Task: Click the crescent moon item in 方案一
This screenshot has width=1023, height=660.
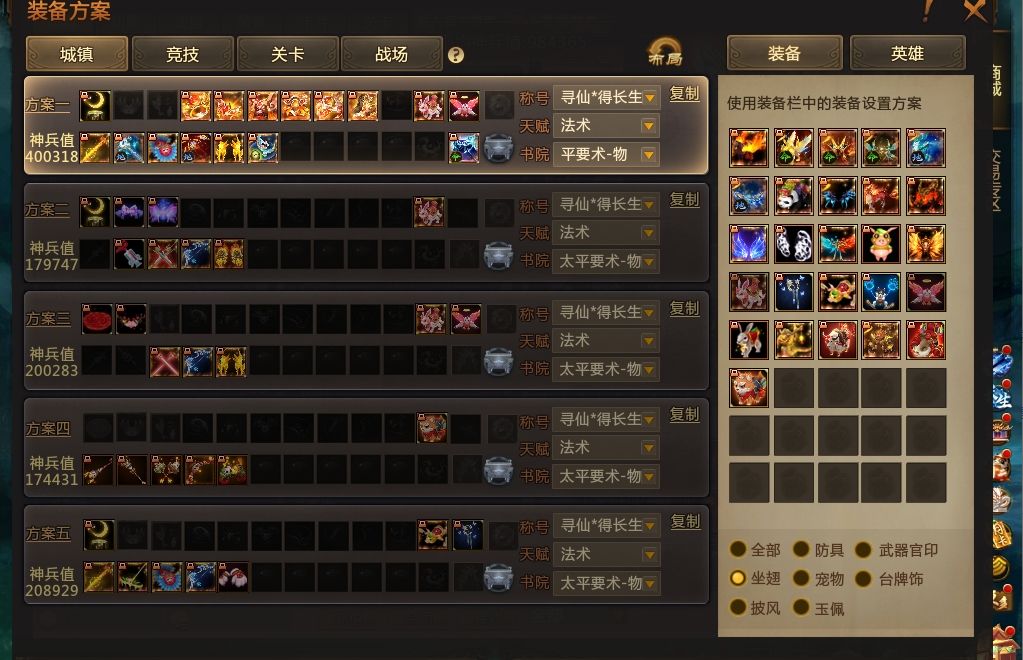Action: (x=95, y=106)
